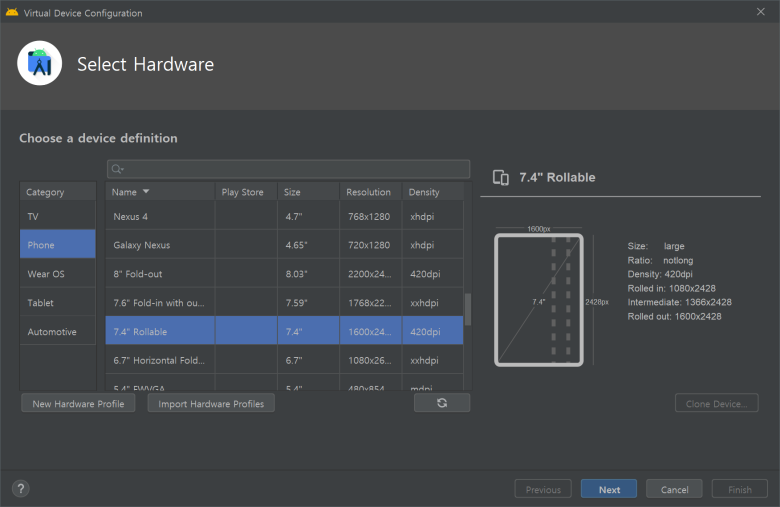Click the 768x1280 resolution cell
The width and height of the screenshot is (780, 507).
(x=369, y=216)
